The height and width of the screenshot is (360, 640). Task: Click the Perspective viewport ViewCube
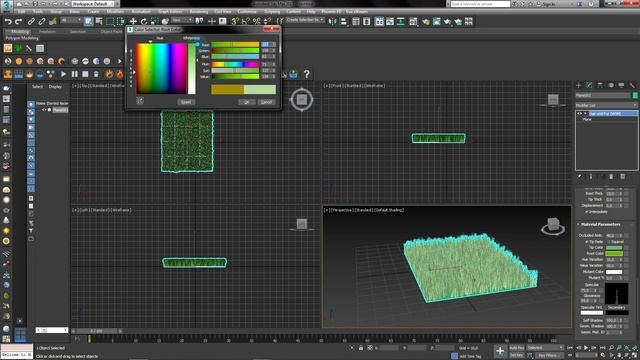click(x=553, y=226)
